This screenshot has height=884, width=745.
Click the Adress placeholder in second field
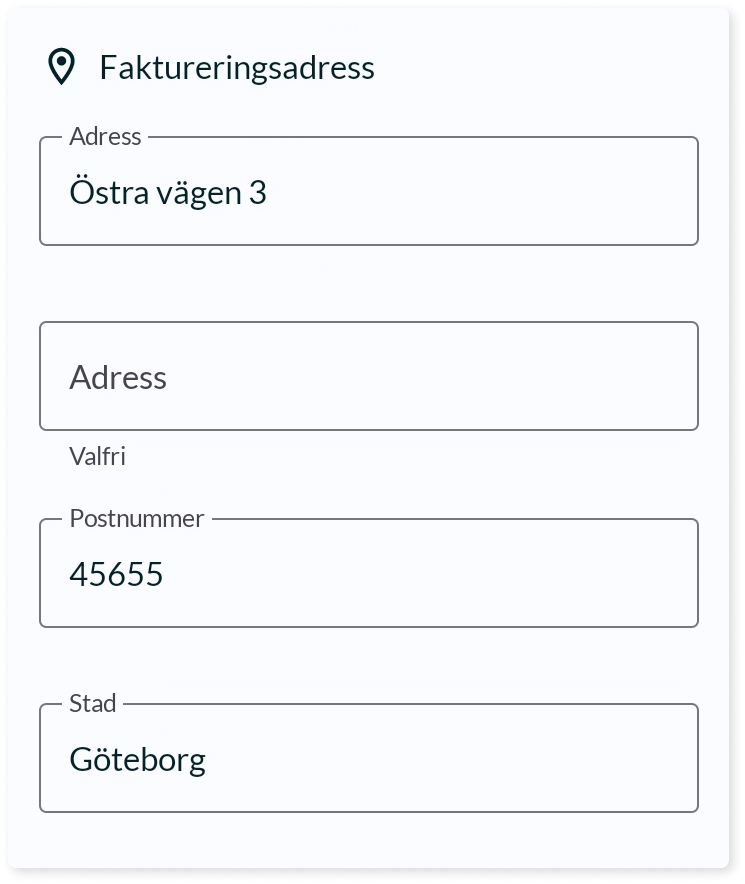(x=118, y=377)
